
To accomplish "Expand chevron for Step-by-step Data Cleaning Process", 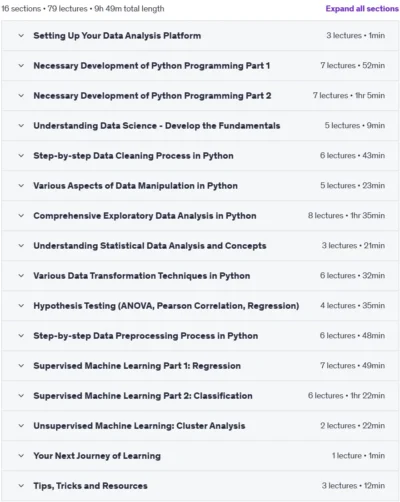I will [21, 155].
